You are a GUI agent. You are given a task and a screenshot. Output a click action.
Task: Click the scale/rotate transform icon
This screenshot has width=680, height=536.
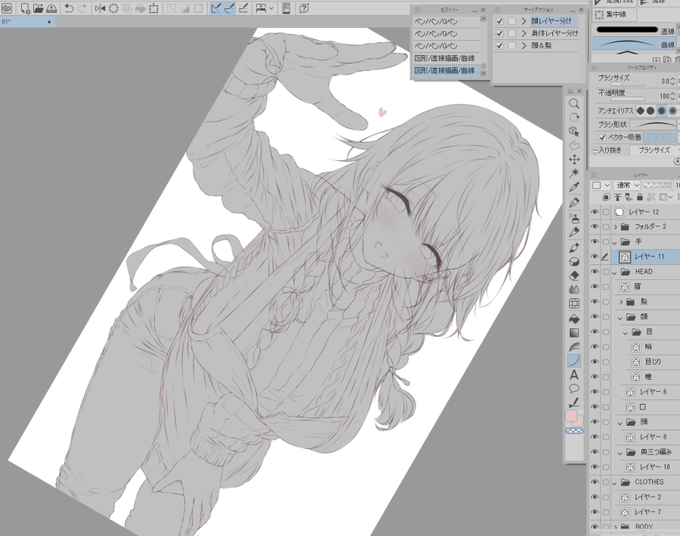154,8
